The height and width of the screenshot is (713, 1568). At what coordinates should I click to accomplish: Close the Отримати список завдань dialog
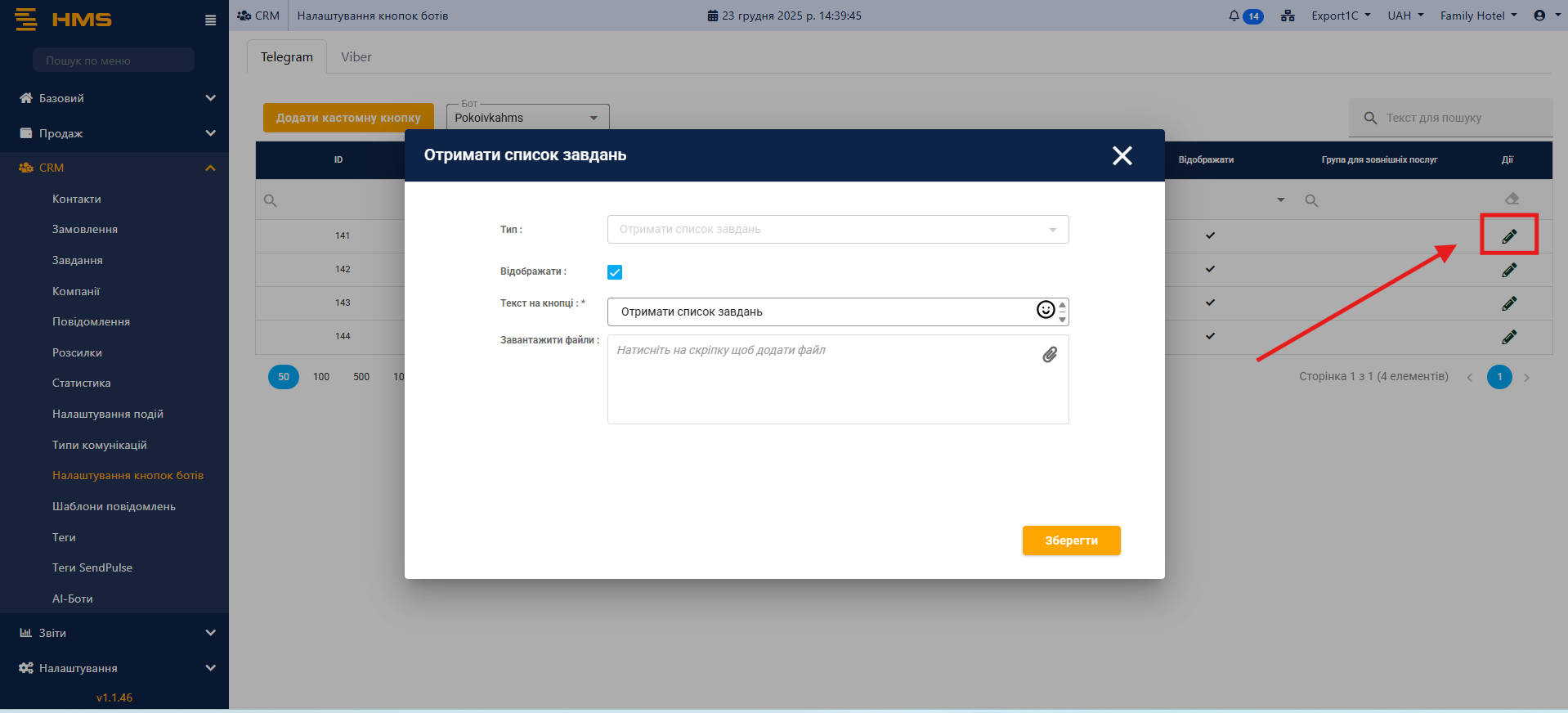pyautogui.click(x=1122, y=155)
